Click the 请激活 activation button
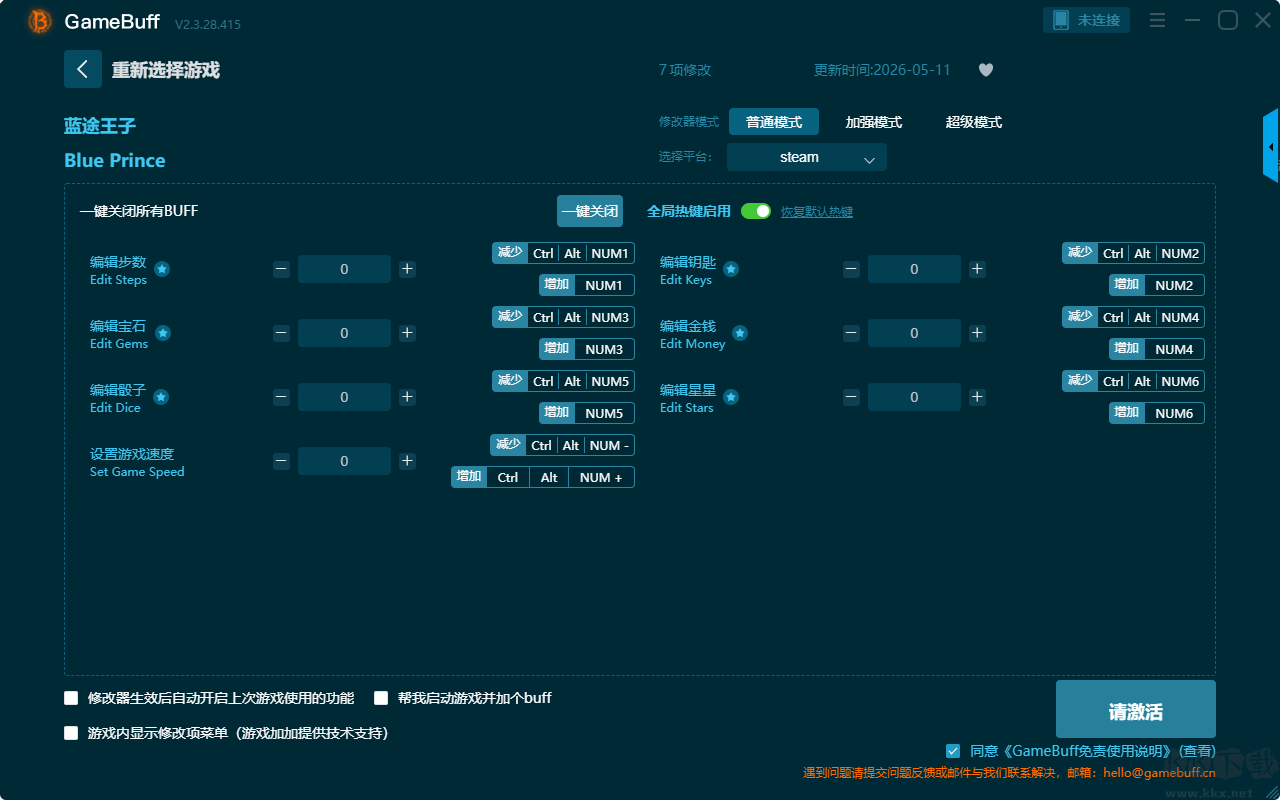Viewport: 1280px width, 800px height. (x=1136, y=709)
